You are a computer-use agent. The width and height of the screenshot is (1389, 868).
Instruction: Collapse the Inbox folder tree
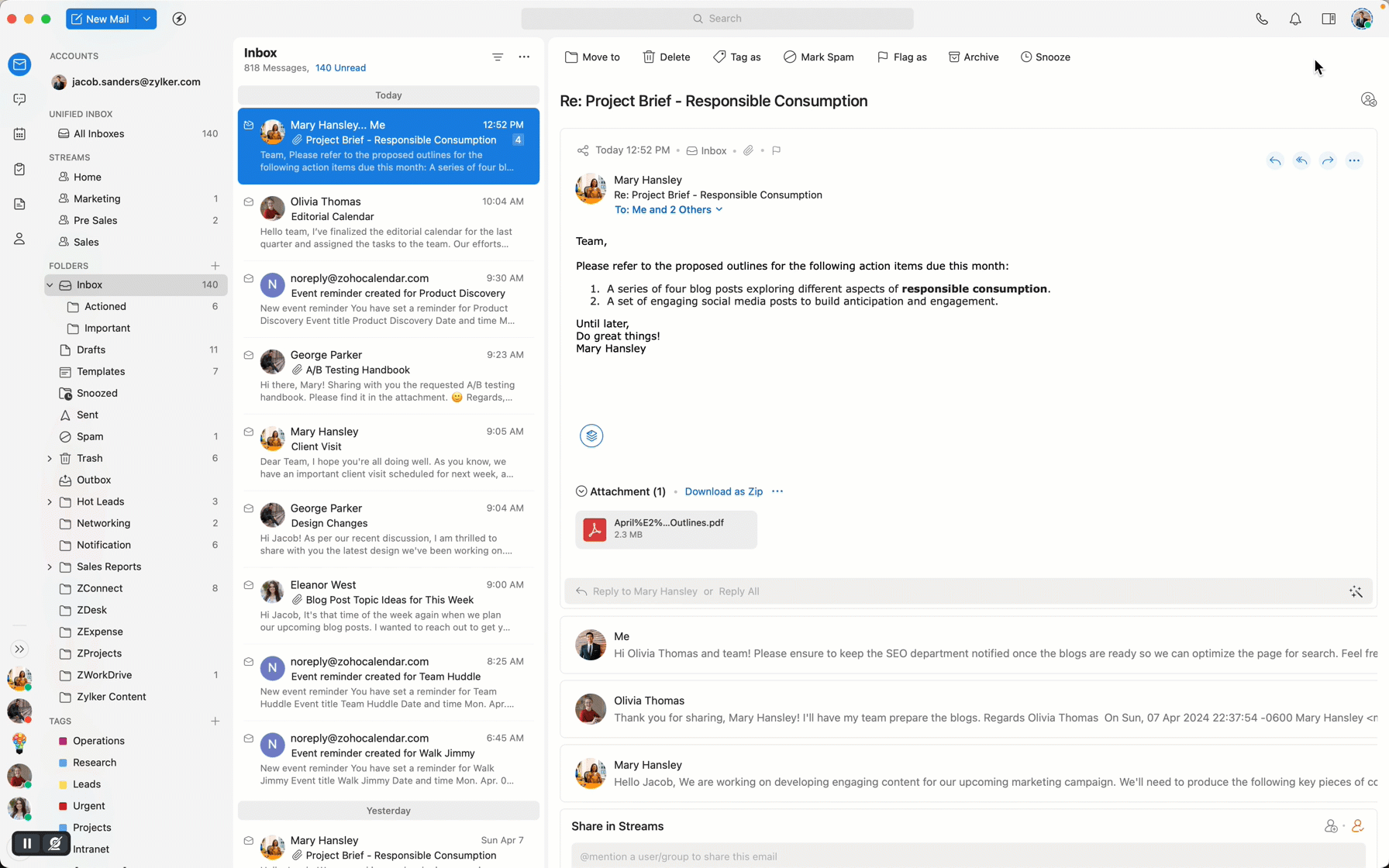click(x=50, y=285)
